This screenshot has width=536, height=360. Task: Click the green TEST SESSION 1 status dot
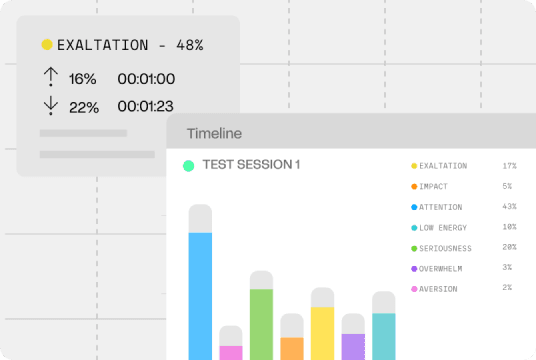coord(188,166)
